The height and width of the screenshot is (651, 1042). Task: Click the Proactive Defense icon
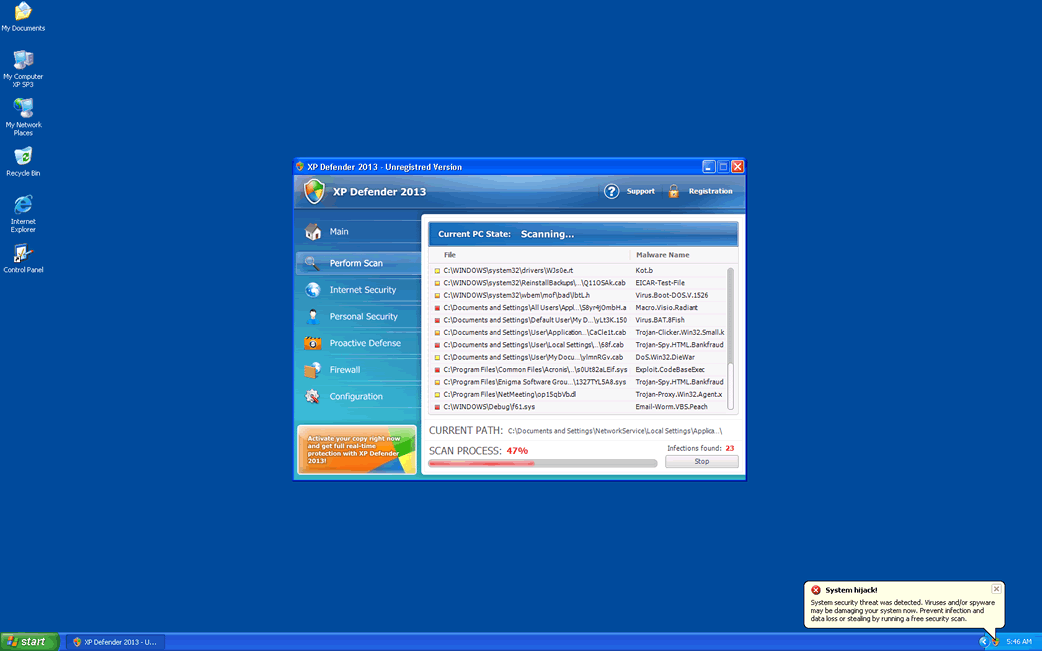[x=313, y=343]
